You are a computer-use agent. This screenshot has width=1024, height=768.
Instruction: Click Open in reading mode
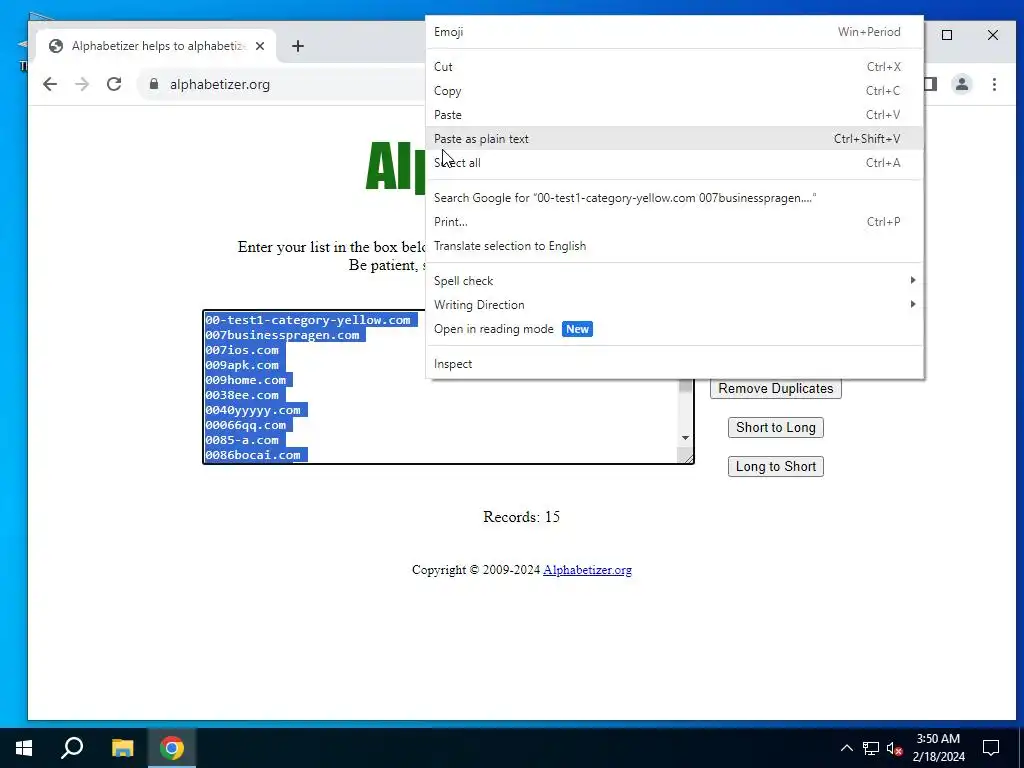(674, 329)
